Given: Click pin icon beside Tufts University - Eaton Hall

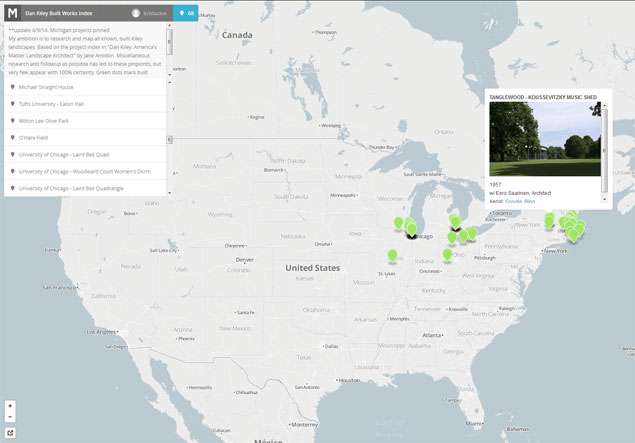Looking at the screenshot, I should [x=13, y=104].
